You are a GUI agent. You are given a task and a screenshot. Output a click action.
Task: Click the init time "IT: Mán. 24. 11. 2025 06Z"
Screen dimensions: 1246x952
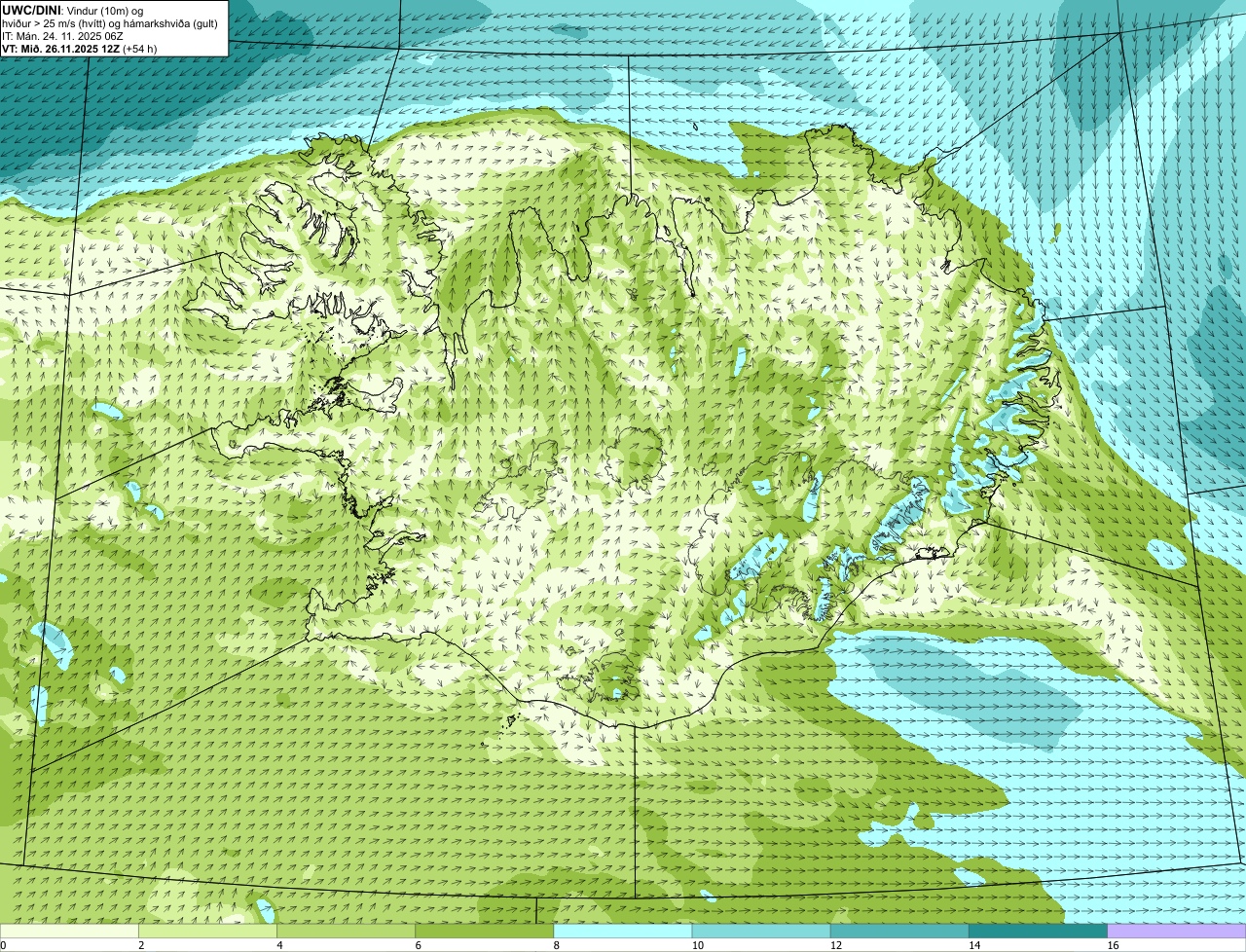[62, 35]
